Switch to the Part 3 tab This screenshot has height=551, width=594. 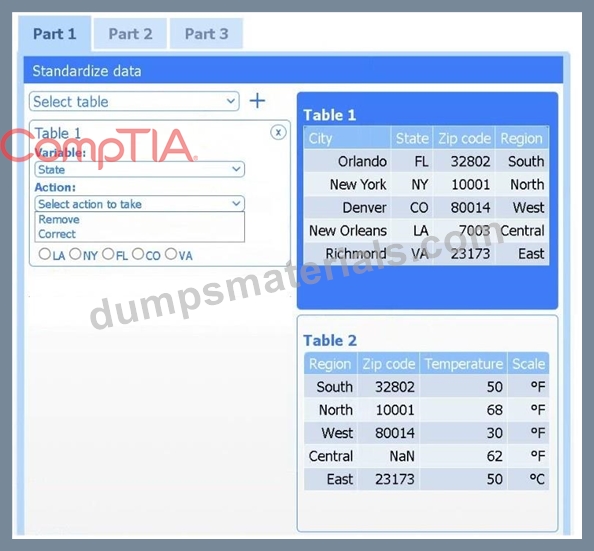pos(206,34)
